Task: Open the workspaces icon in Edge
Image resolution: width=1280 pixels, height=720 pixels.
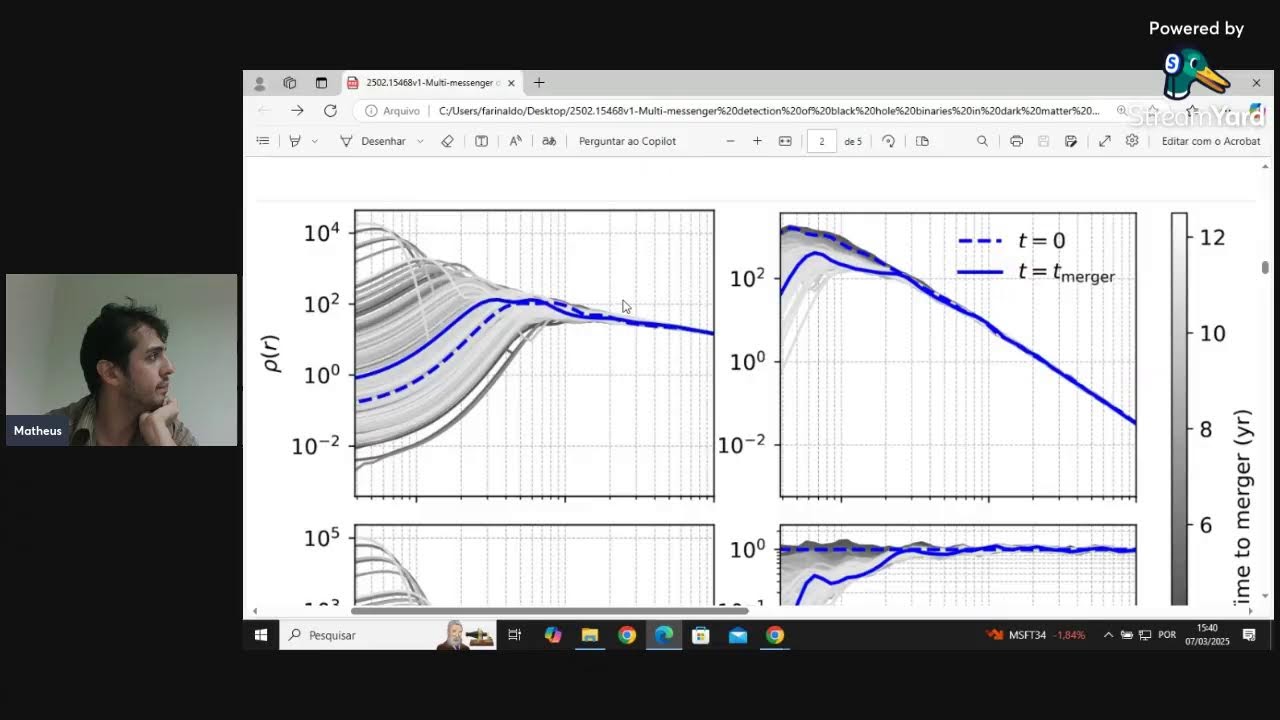Action: (x=289, y=83)
